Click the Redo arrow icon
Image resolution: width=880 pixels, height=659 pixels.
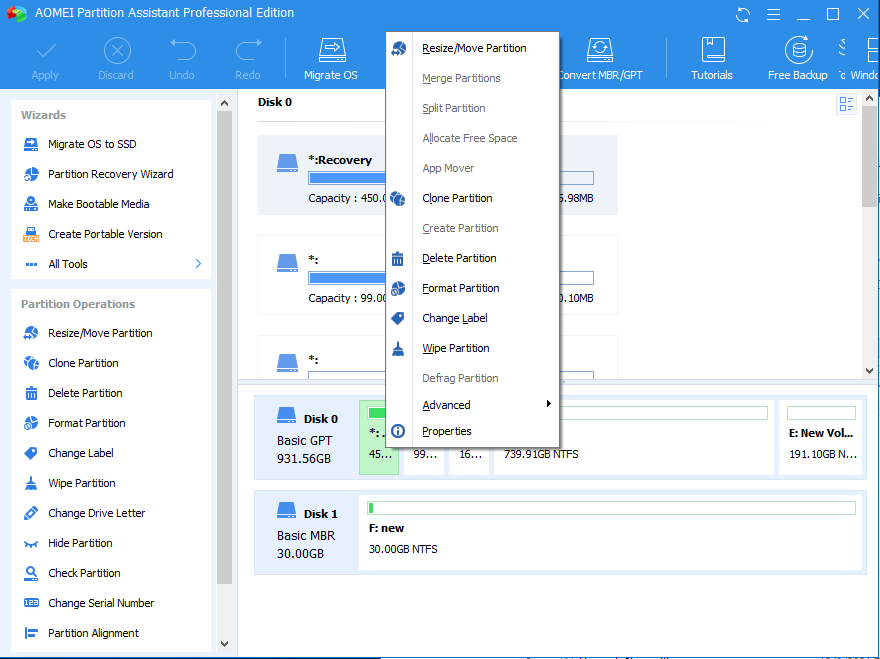tap(248, 50)
